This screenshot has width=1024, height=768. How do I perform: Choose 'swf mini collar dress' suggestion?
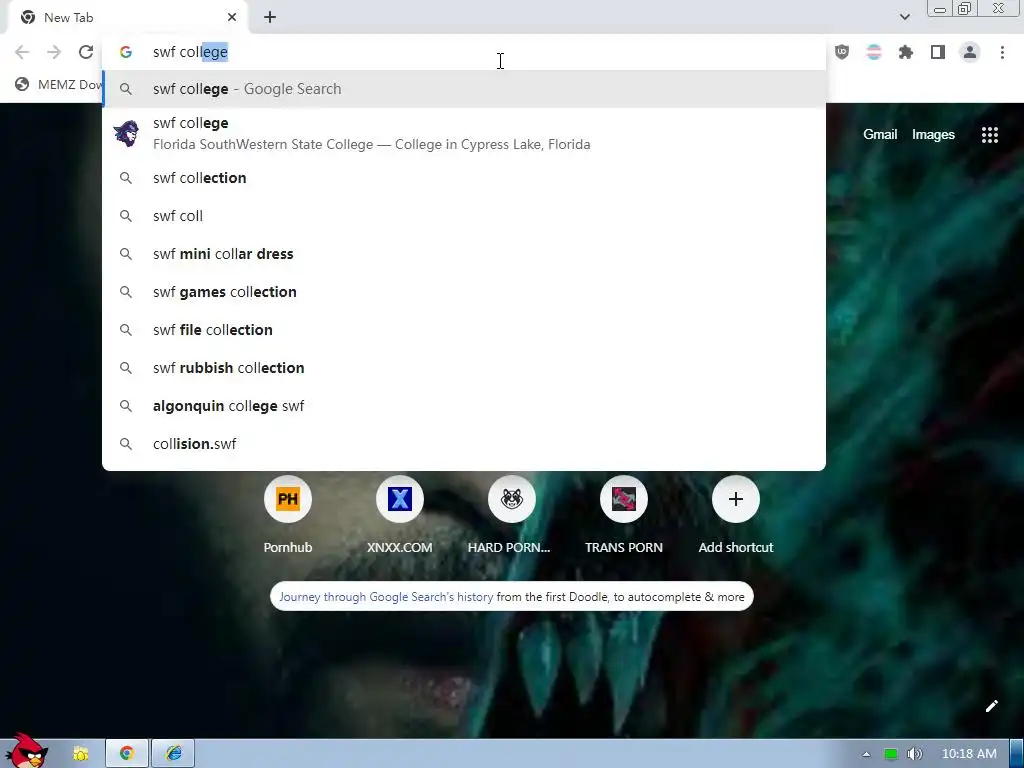pyautogui.click(x=464, y=254)
